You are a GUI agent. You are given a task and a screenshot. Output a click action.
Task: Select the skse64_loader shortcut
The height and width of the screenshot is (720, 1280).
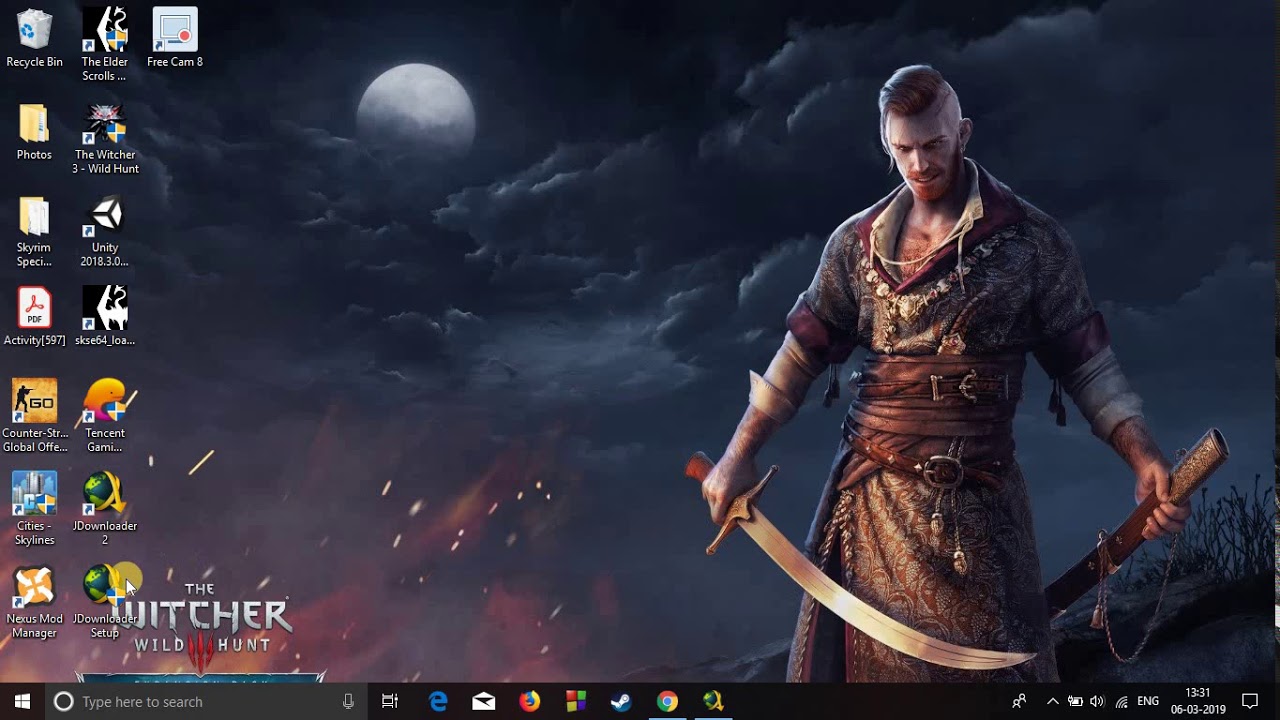tap(105, 317)
